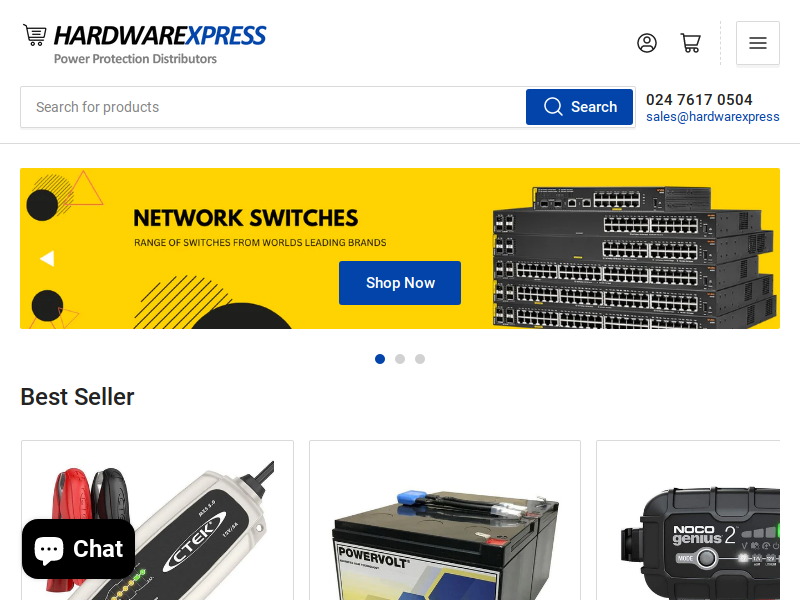Open the user account icon
The image size is (800, 600).
click(646, 43)
